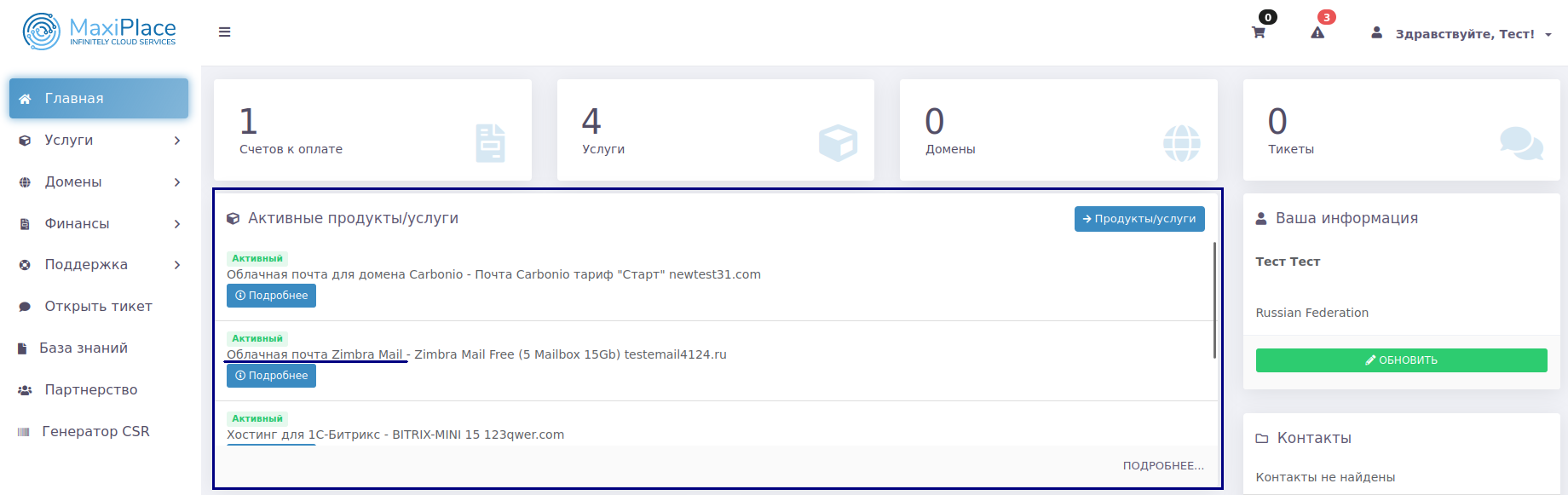Viewport: 1568px width, 495px height.
Task: Click the MaxiPlace logo
Action: pyautogui.click(x=99, y=32)
